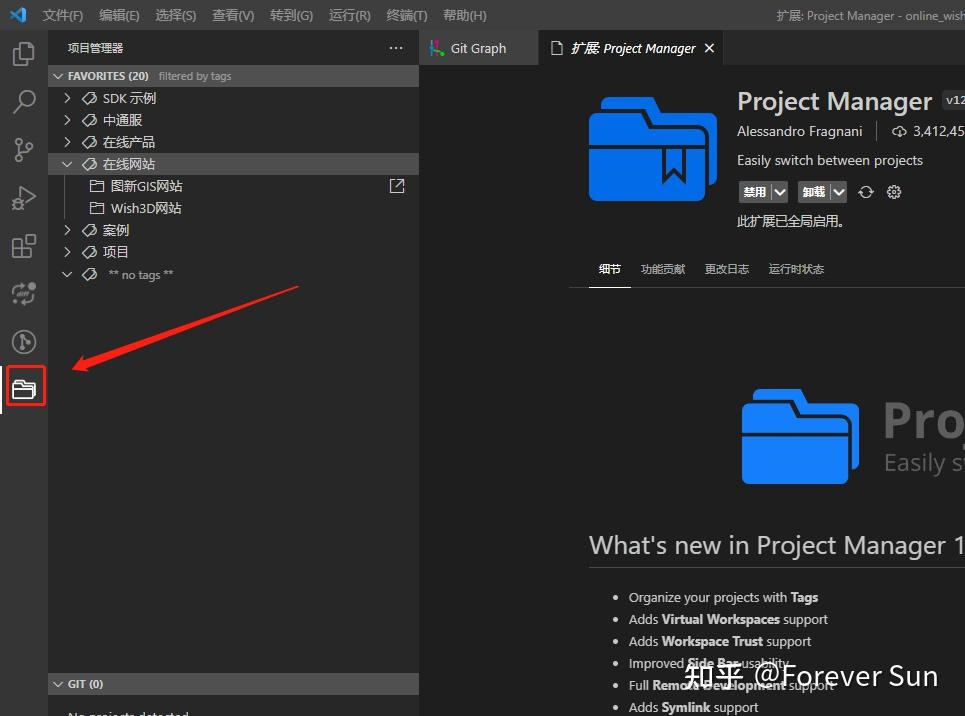The width and height of the screenshot is (965, 716).
Task: Select the 扩展: Project Manager editor tab
Action: pos(633,48)
